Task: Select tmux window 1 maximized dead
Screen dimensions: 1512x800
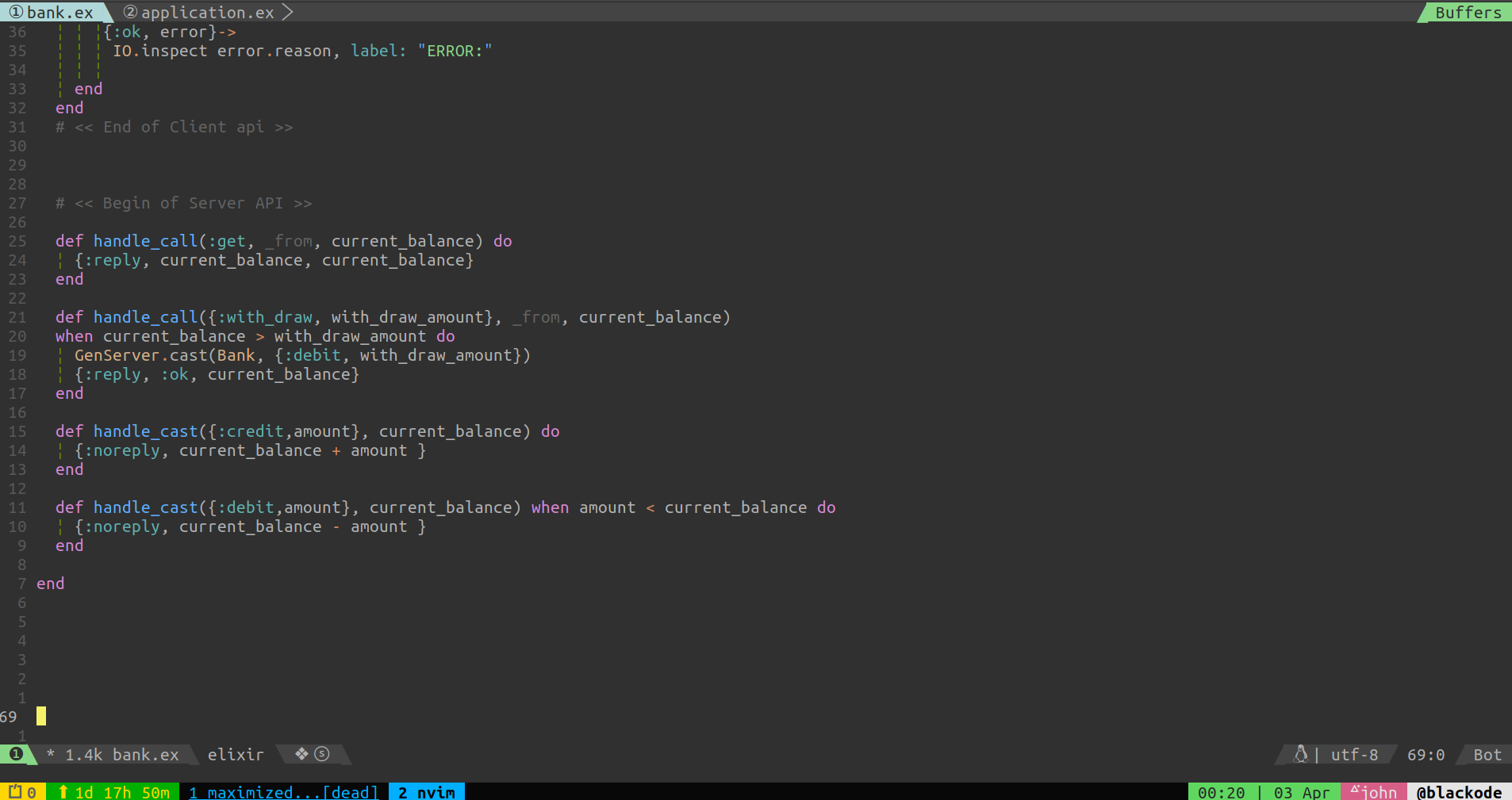Action: (x=283, y=792)
